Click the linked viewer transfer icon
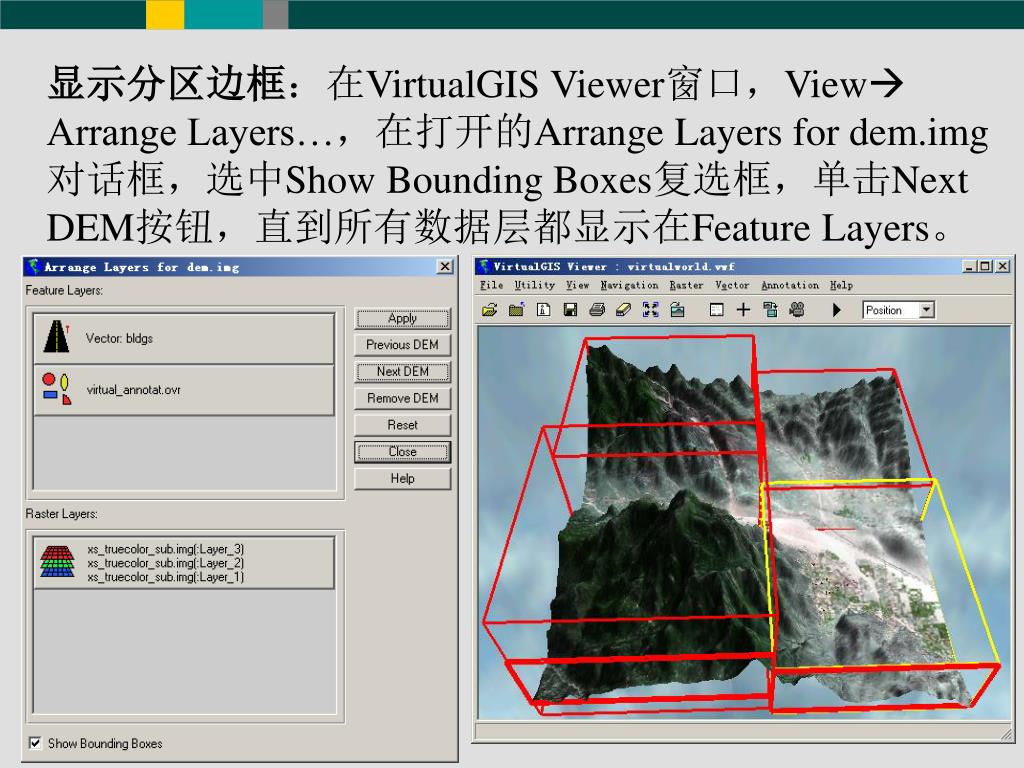The image size is (1024, 768). click(770, 310)
